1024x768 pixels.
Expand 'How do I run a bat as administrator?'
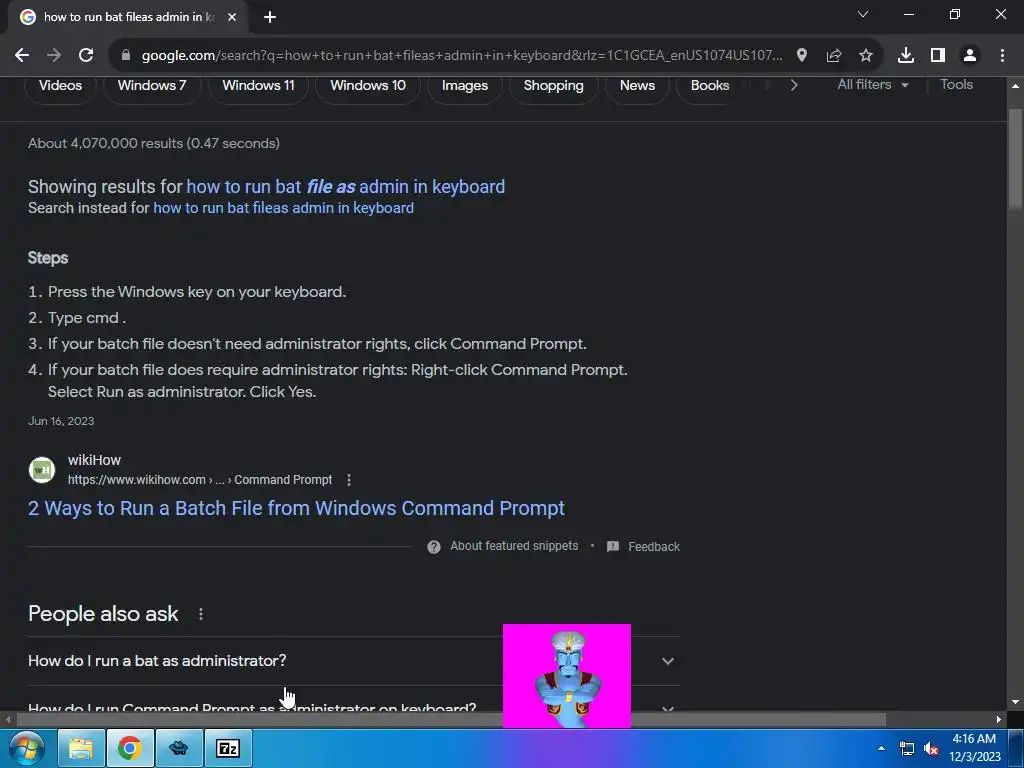(x=354, y=661)
